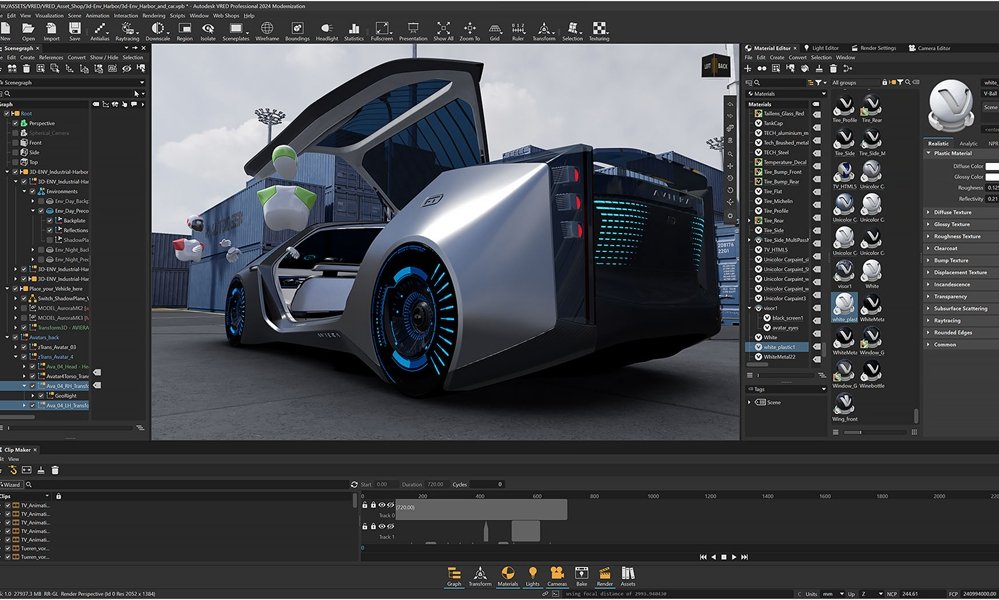Screen dimensions: 999x600
Task: Toggle the Ruler toolbar icon
Action: (x=518, y=29)
